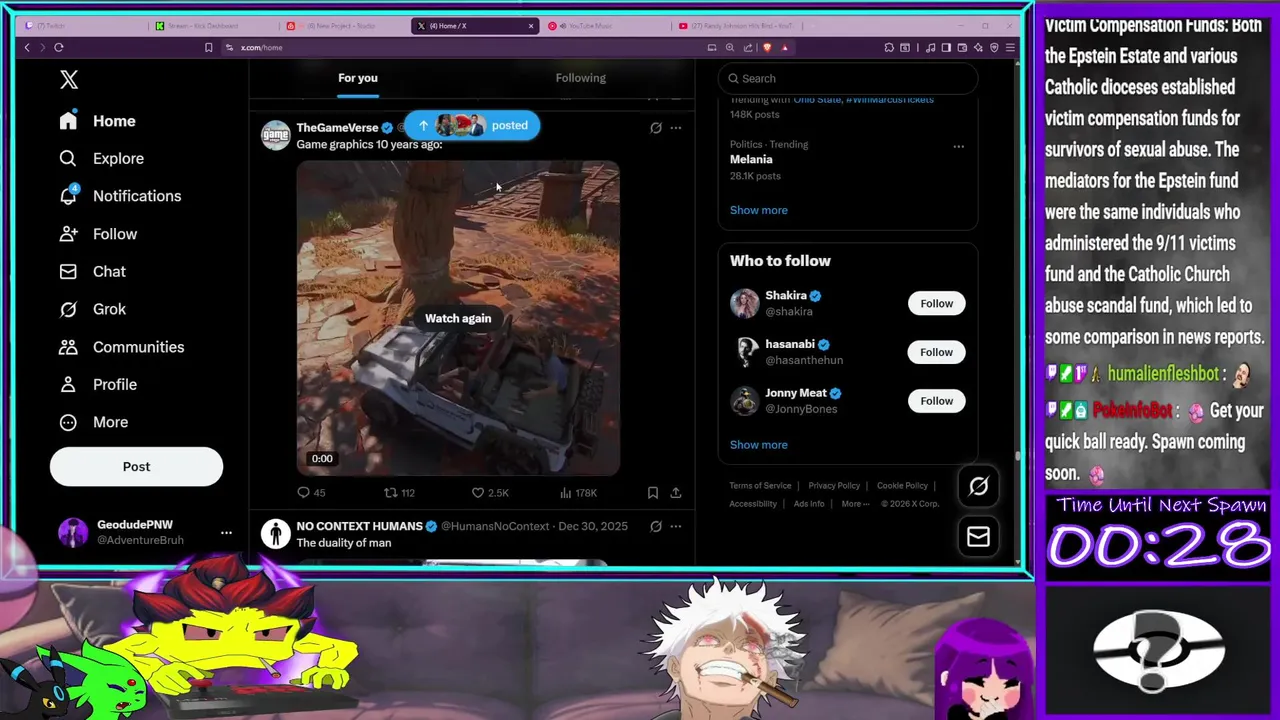Expand the footer More menu
Image resolution: width=1280 pixels, height=720 pixels.
[x=855, y=504]
